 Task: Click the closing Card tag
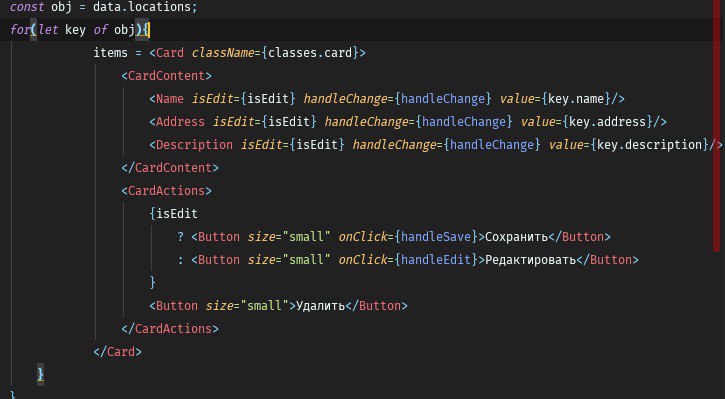117,352
